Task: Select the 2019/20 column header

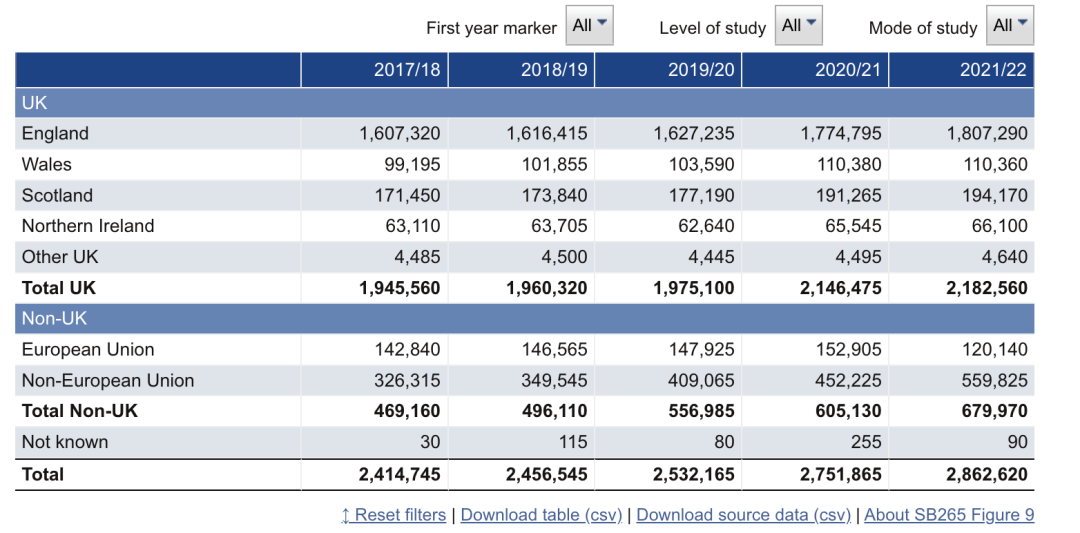Action: tap(701, 70)
